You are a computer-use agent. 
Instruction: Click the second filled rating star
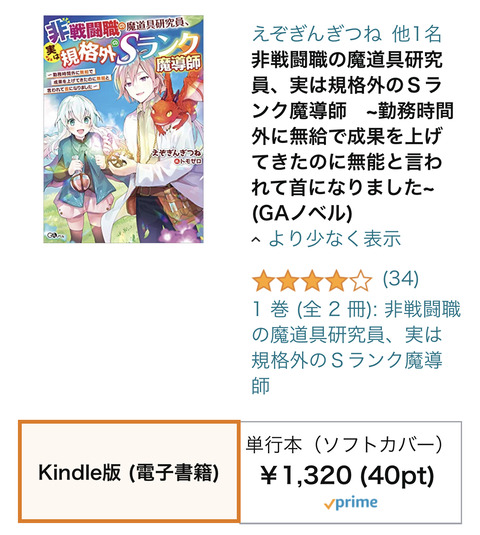click(x=288, y=280)
